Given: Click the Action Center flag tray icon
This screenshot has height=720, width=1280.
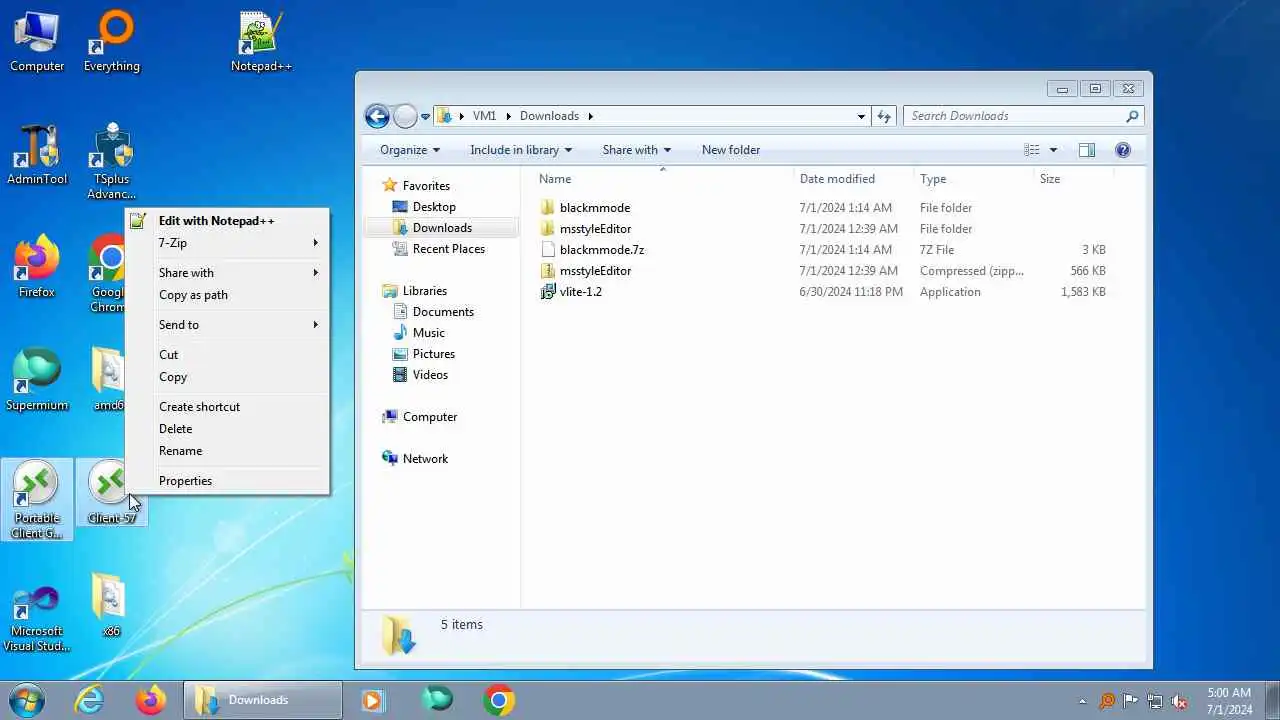Looking at the screenshot, I should [x=1131, y=701].
